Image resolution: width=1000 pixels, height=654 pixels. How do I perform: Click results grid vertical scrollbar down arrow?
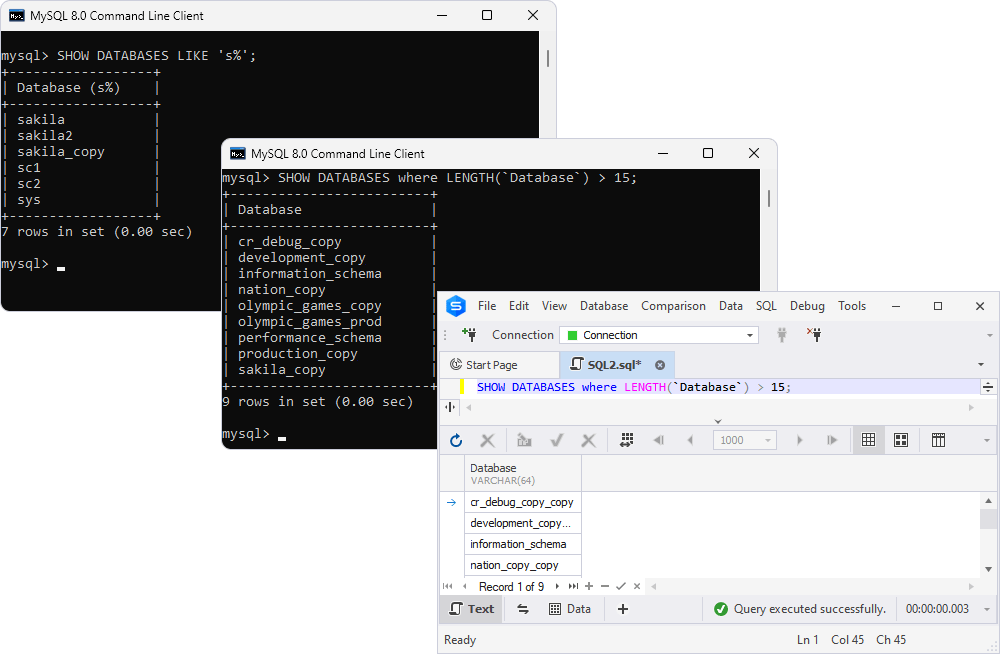[989, 569]
